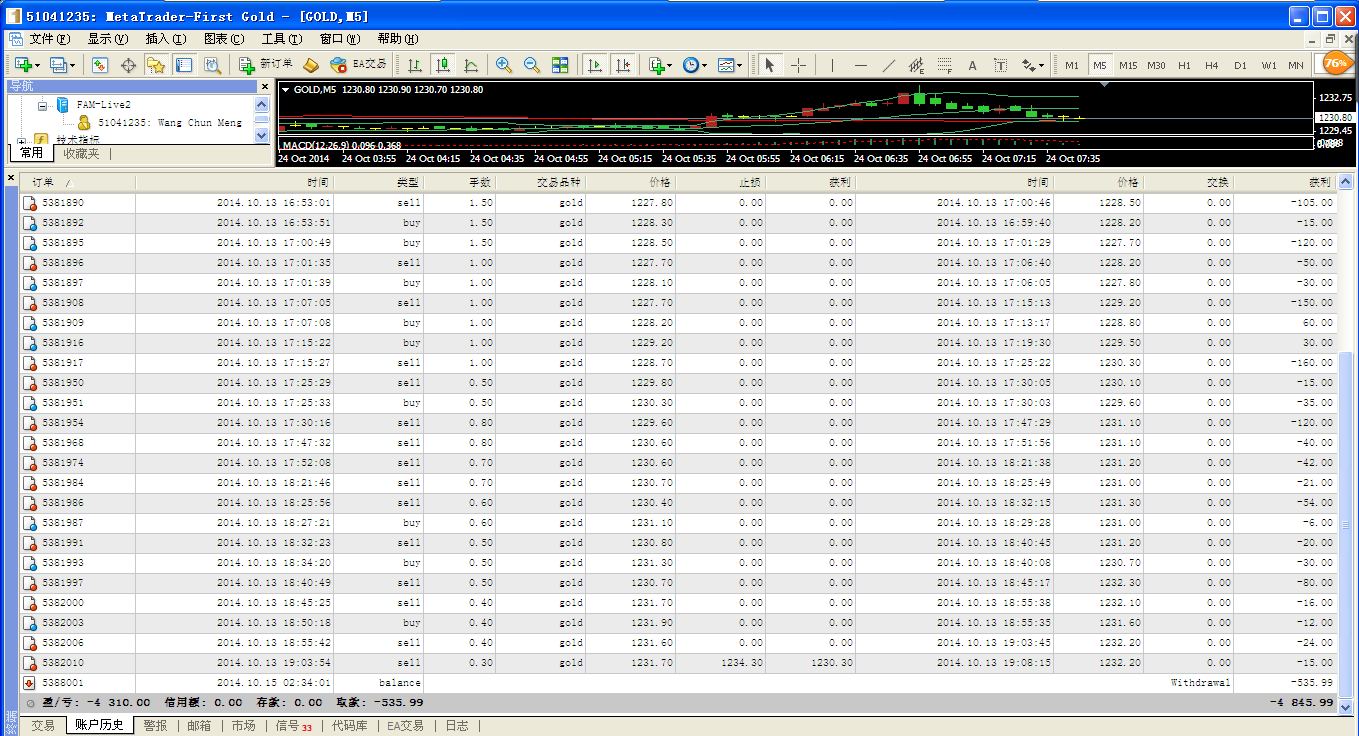Open the arrows objects dropdown

point(1033,65)
